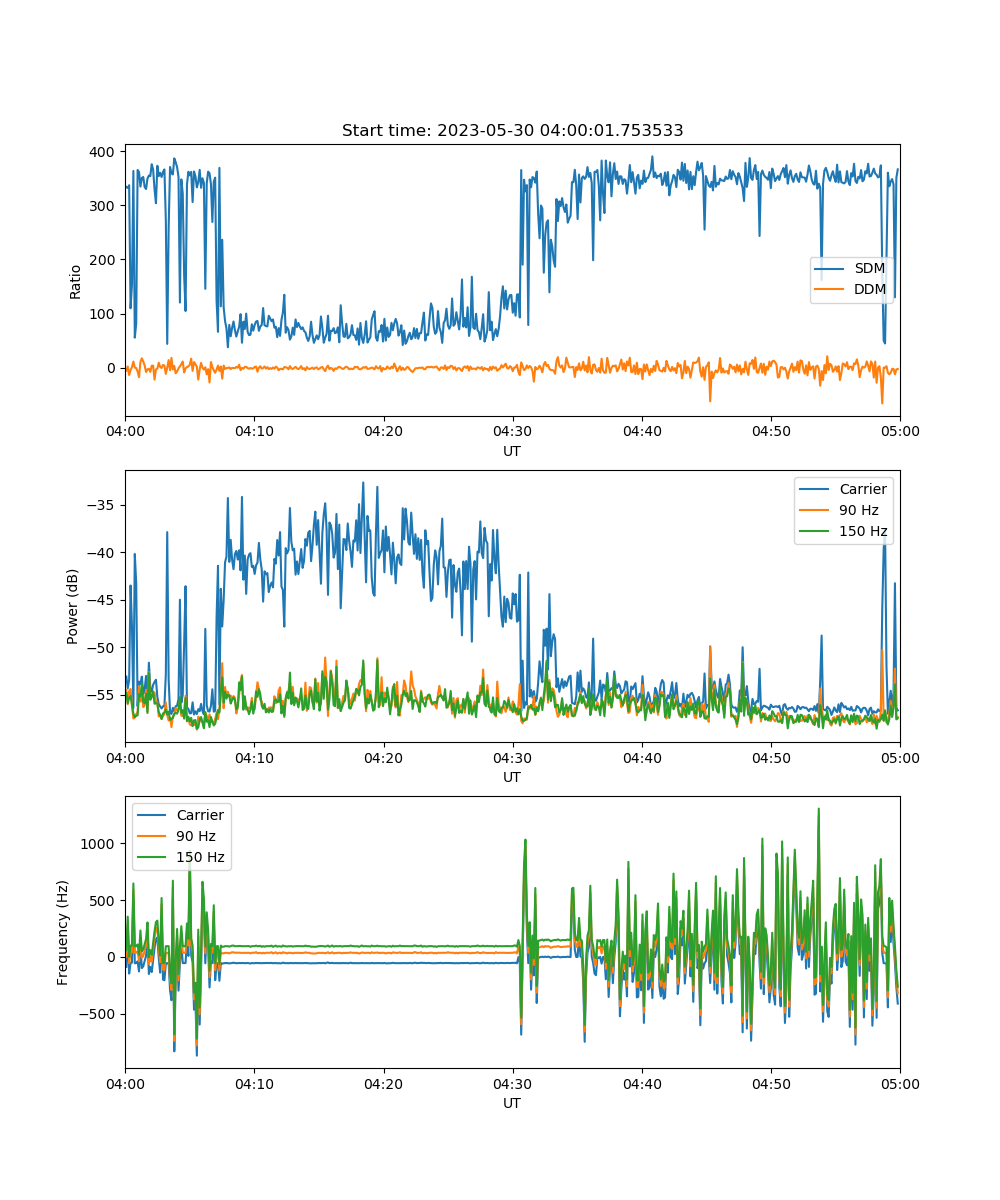1000x1200 pixels.
Task: Click the 'UT' label under the Frequency plot
Action: click(x=512, y=1103)
